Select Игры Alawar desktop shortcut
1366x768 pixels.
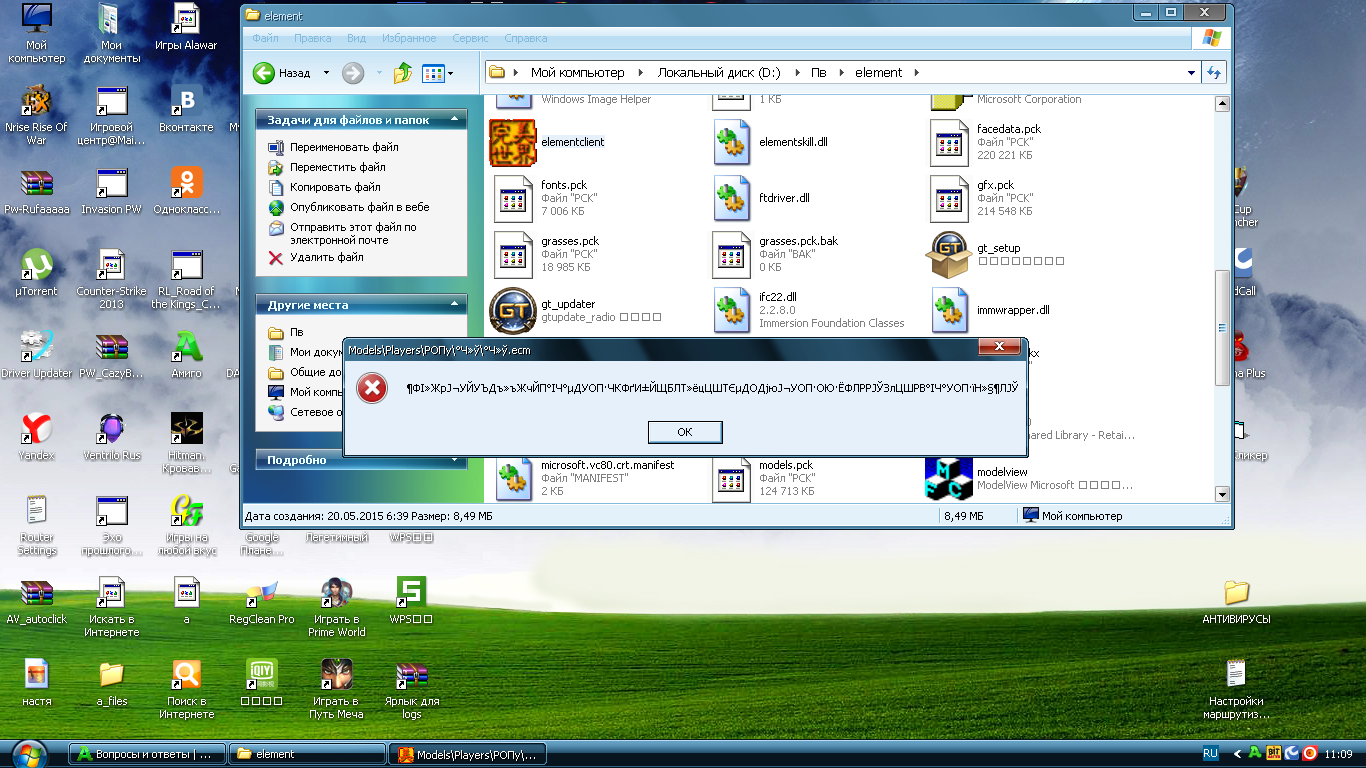tap(186, 27)
